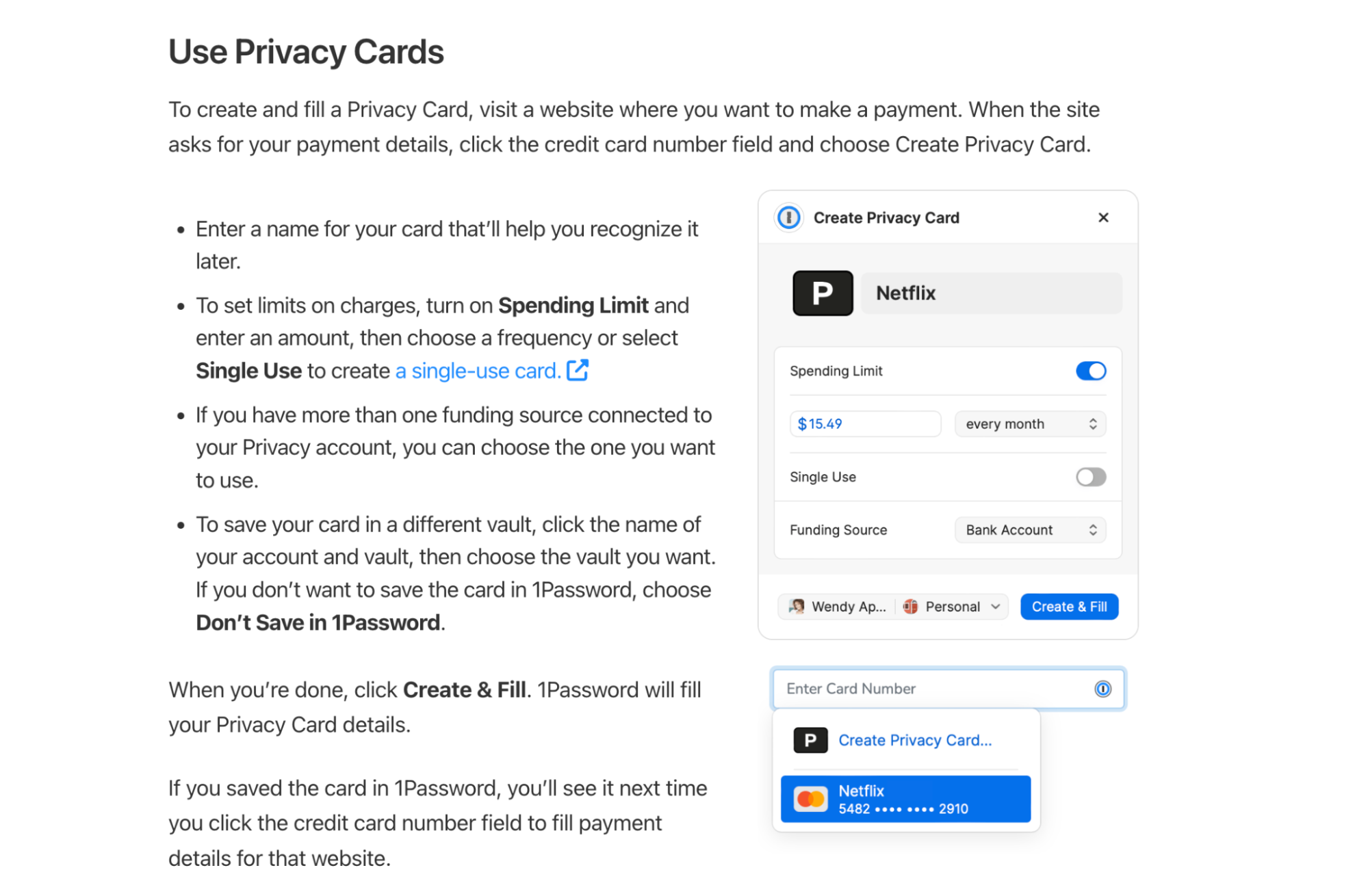Choose Create Privacy Card from the suggestions
The width and height of the screenshot is (1368, 896).
[915, 740]
